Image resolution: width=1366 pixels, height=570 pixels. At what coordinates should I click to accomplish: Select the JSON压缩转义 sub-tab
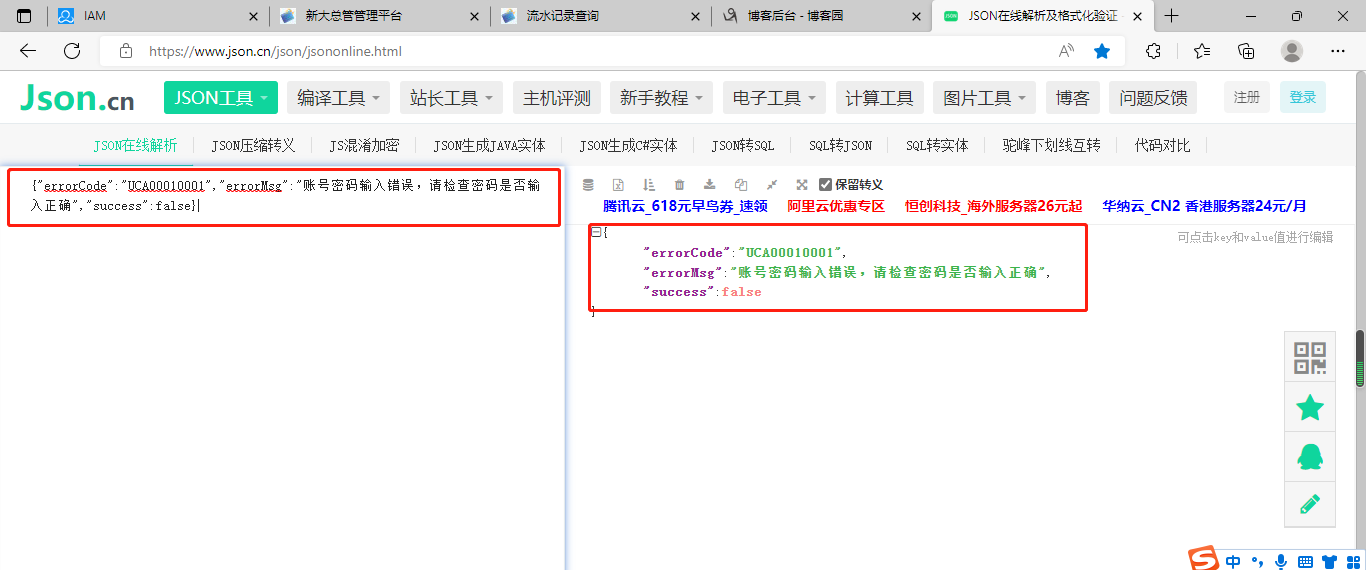(253, 146)
